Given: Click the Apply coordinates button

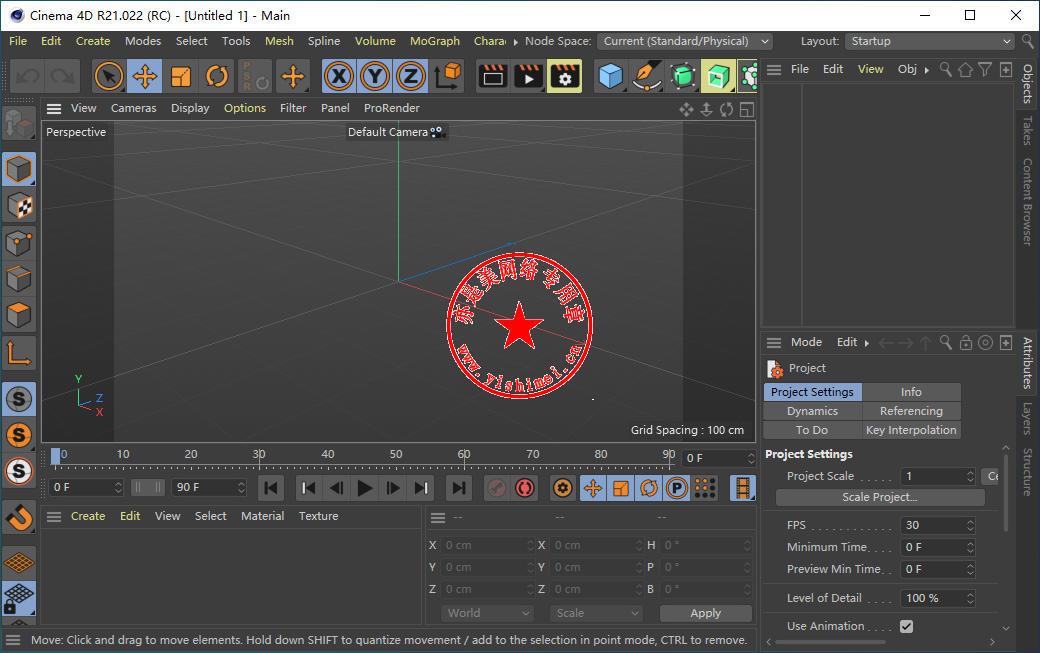Looking at the screenshot, I should [706, 613].
